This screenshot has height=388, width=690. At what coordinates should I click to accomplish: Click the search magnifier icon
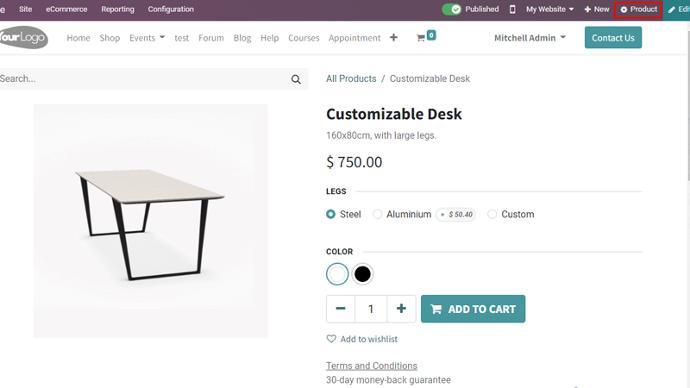[296, 79]
